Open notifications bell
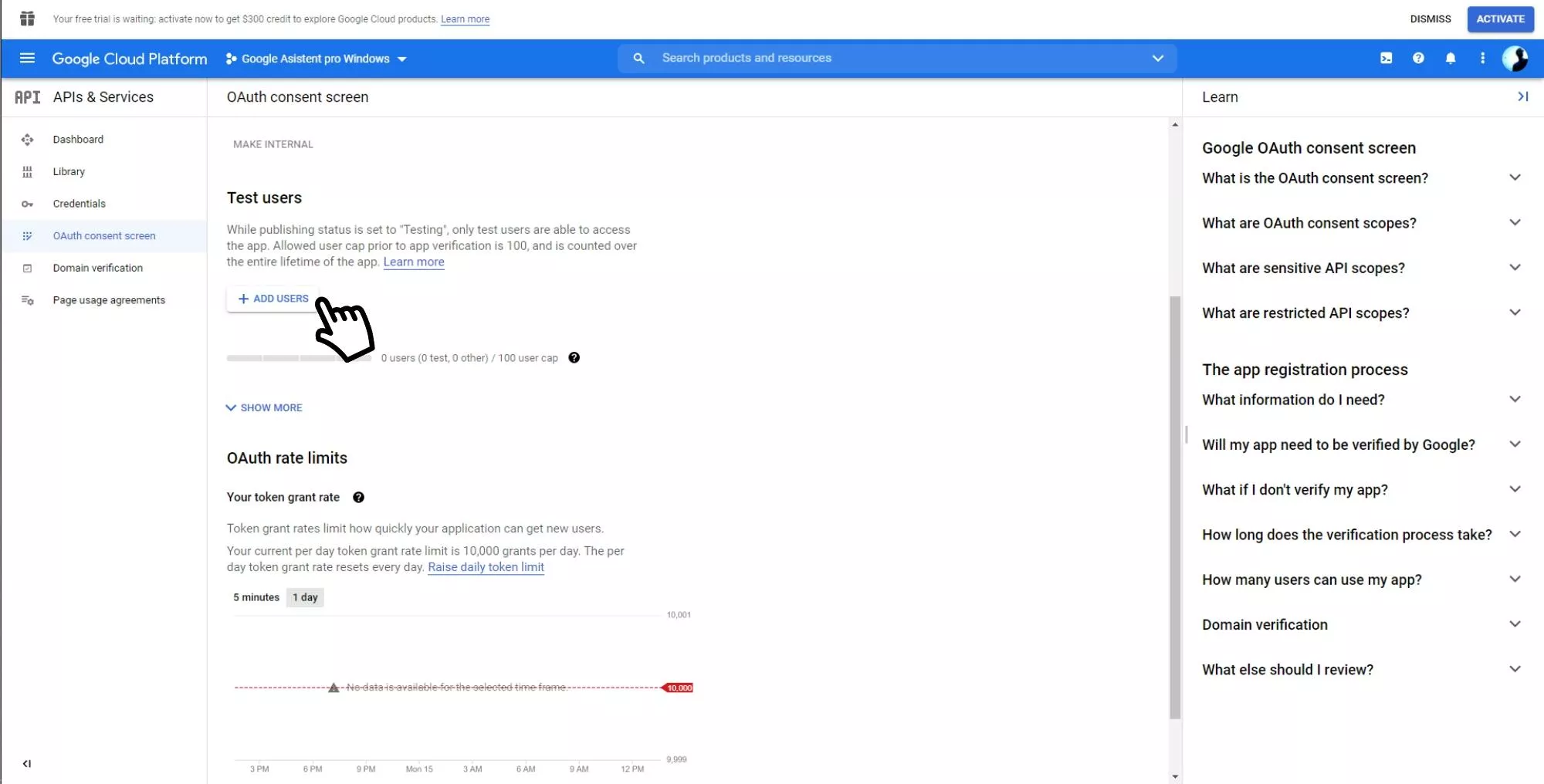 coord(1451,58)
